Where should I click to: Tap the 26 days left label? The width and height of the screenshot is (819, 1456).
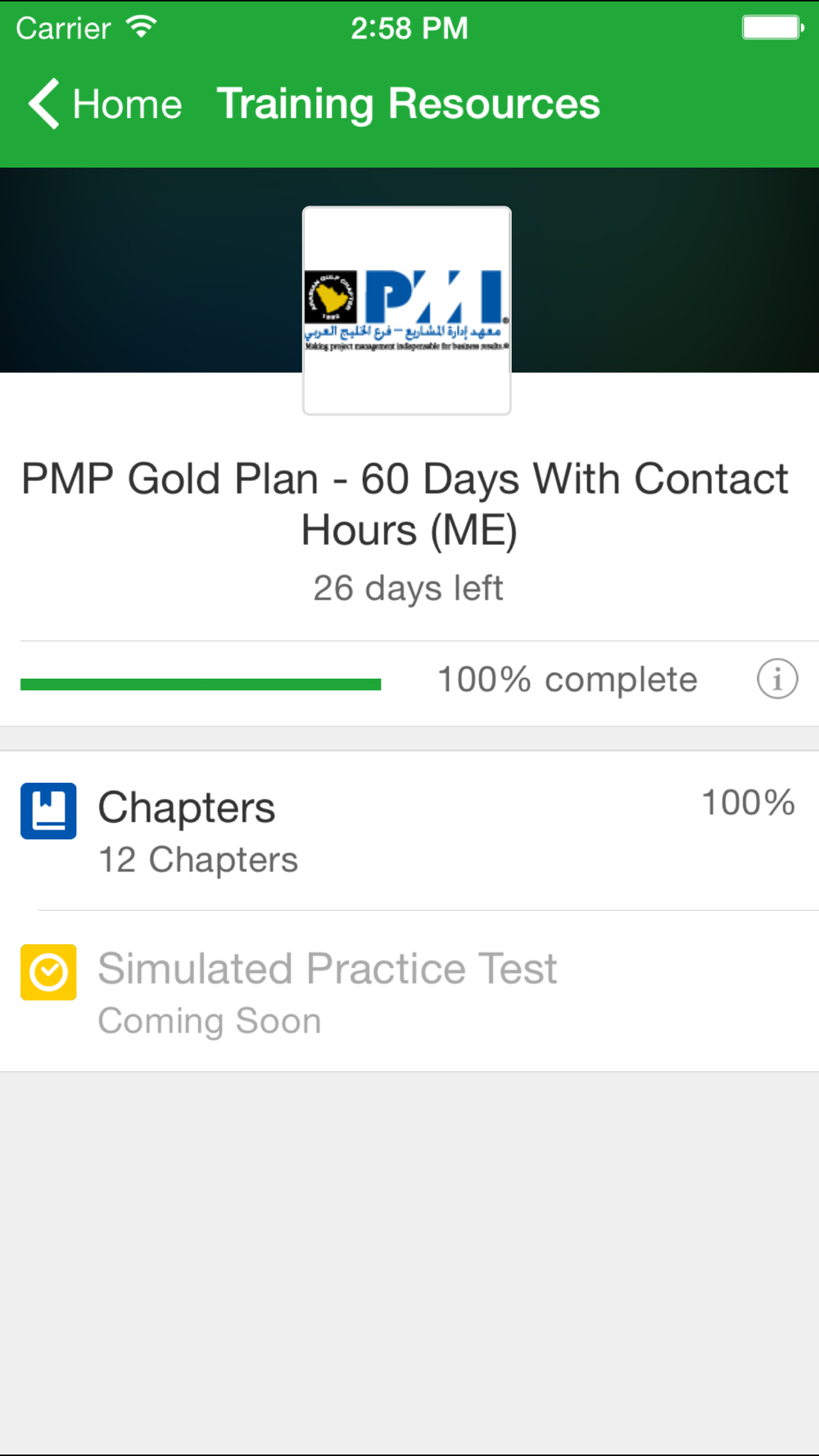[x=408, y=588]
